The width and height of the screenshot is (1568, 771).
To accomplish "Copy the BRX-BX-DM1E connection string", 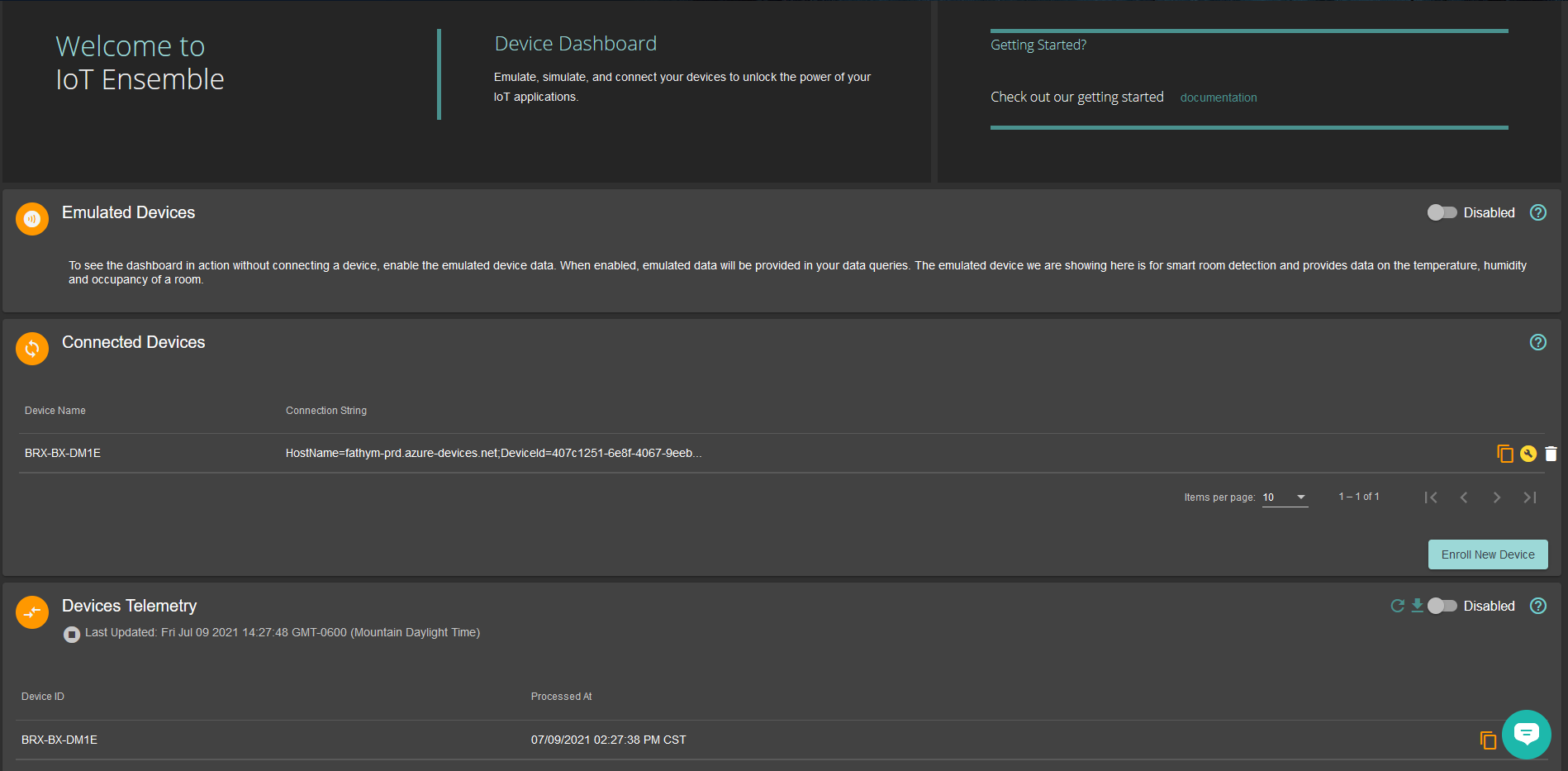I will pyautogui.click(x=1505, y=454).
